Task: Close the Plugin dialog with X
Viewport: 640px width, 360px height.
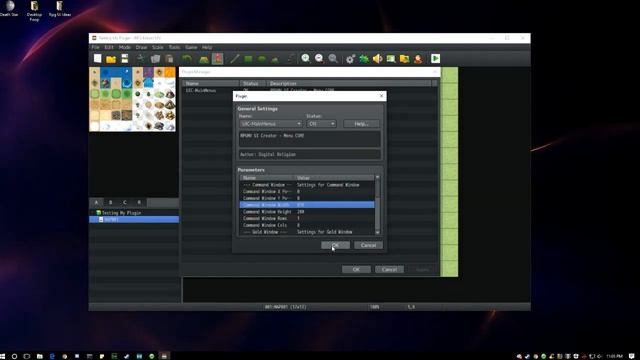Action: click(381, 96)
